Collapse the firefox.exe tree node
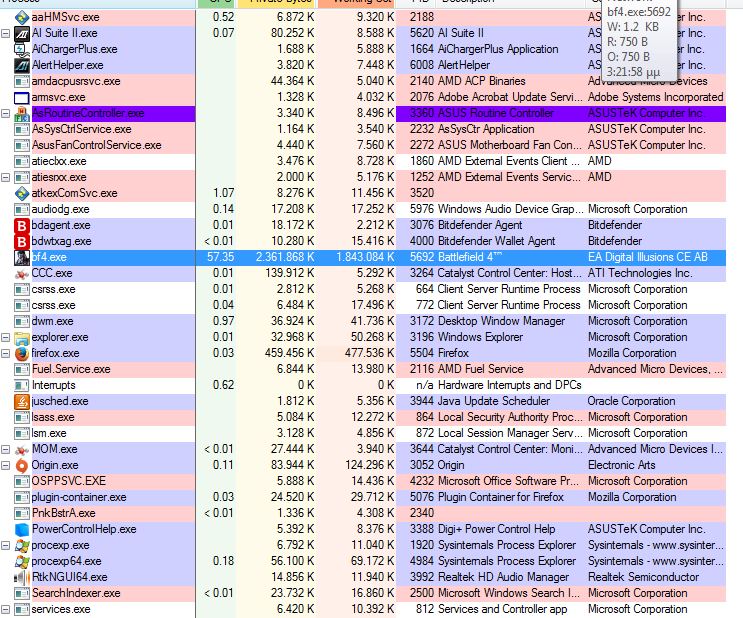Viewport: 743px width, 618px height. [x=6, y=354]
